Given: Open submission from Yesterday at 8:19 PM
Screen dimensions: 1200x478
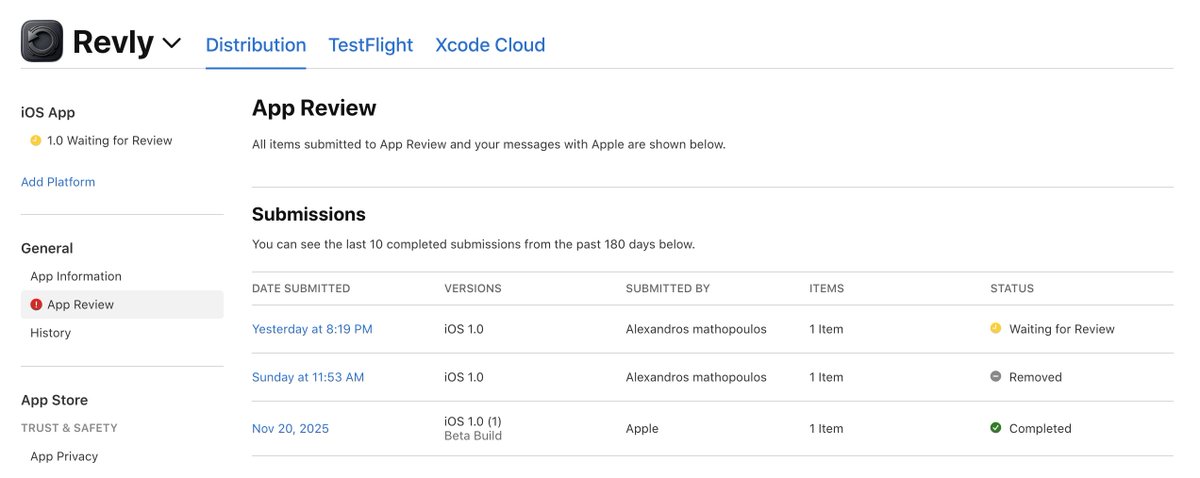Looking at the screenshot, I should [x=312, y=329].
